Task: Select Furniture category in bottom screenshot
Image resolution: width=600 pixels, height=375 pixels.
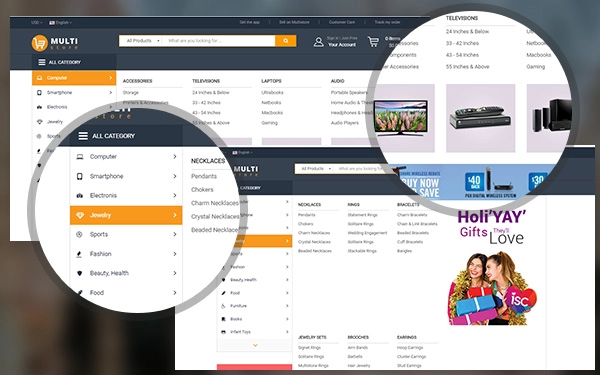Action: (x=254, y=306)
